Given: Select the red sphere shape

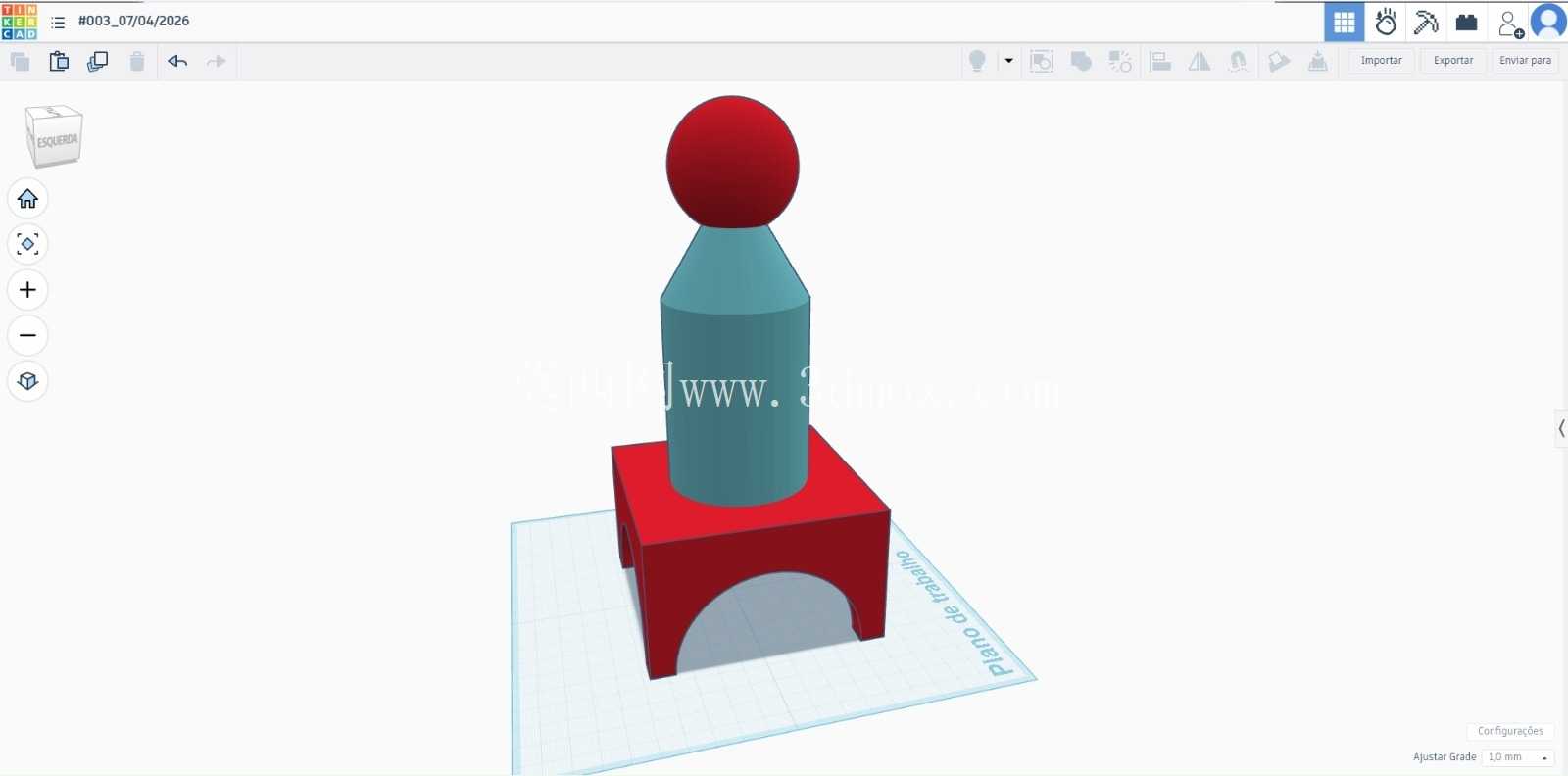Looking at the screenshot, I should [732, 162].
